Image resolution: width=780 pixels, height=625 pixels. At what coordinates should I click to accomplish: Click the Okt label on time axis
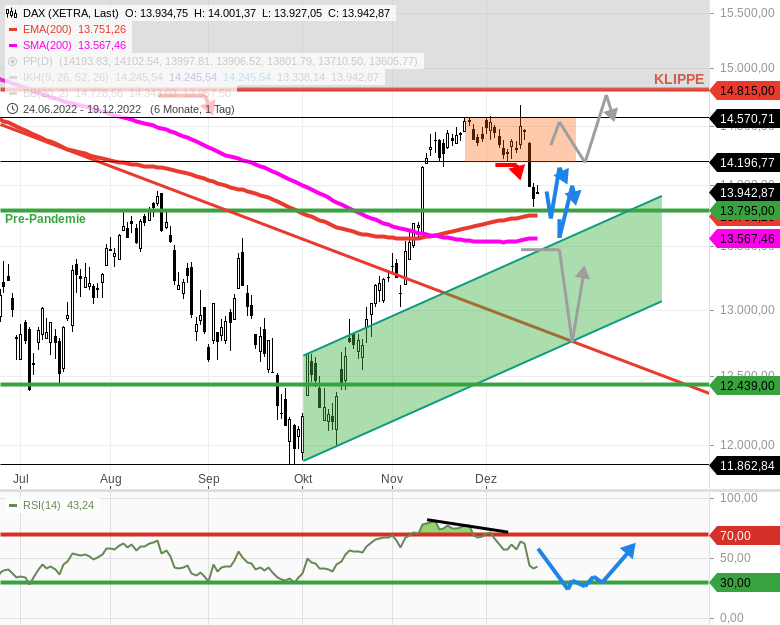coord(303,479)
